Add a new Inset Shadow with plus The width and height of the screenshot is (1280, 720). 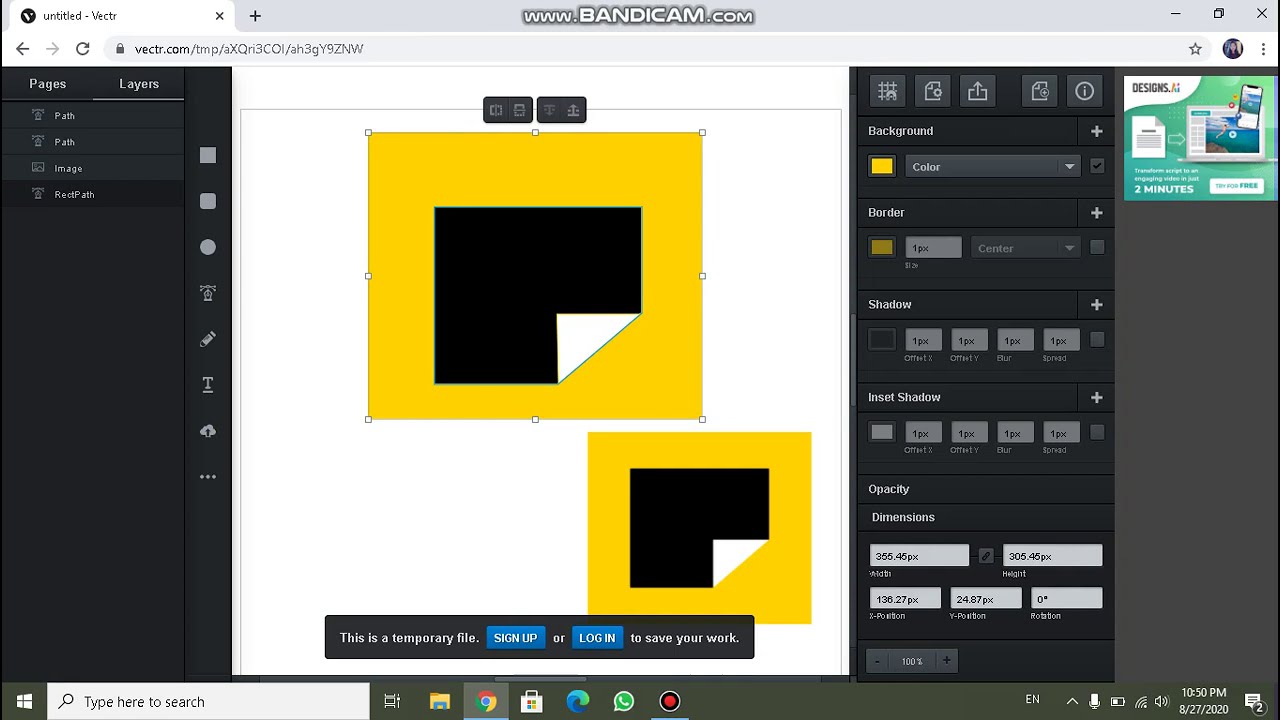coord(1097,397)
